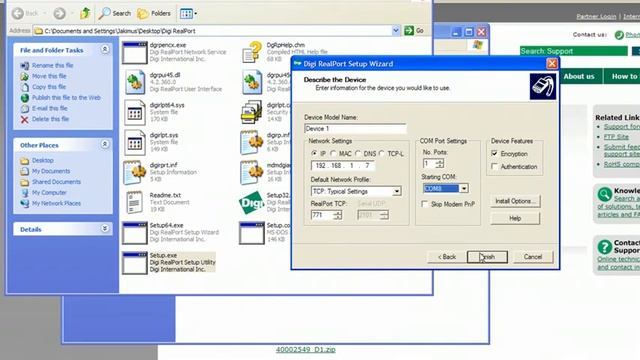Click the Go button beside address bar
This screenshot has height=360, width=640.
(x=414, y=31)
